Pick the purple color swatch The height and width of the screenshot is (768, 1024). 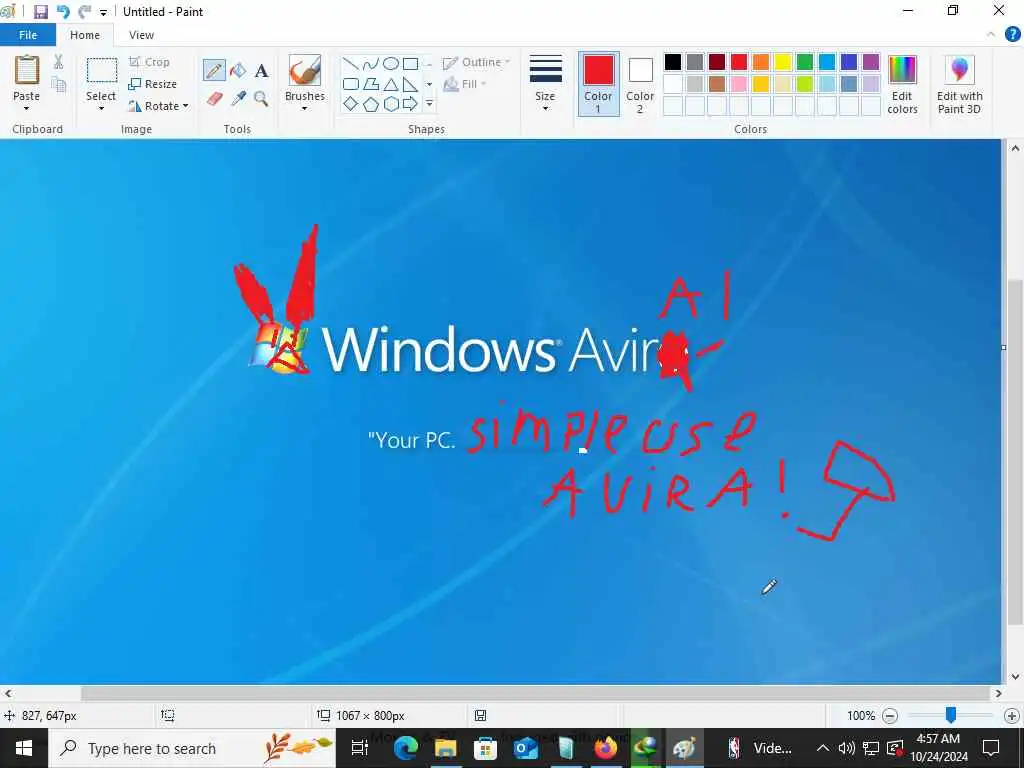coord(871,62)
